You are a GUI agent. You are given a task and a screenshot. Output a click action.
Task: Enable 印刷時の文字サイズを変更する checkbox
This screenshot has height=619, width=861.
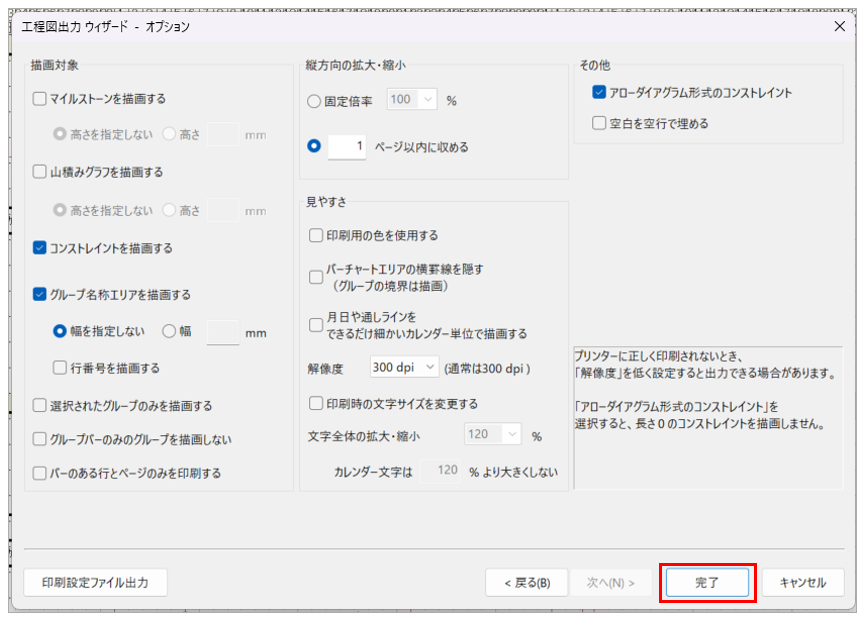316,404
